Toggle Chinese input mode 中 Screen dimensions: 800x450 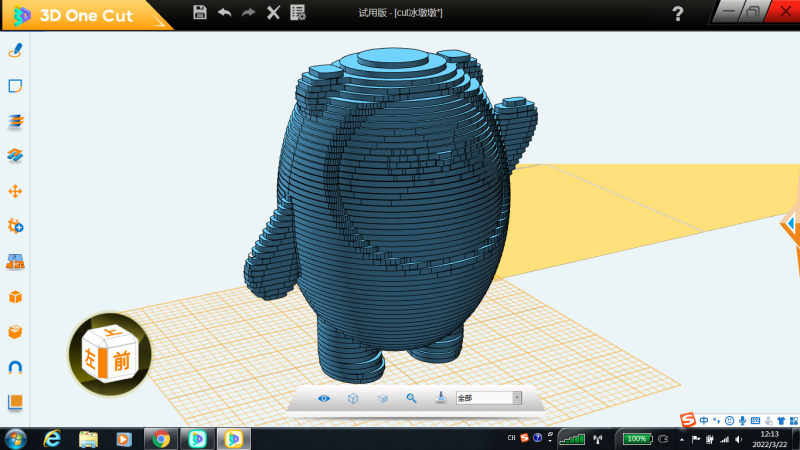(704, 420)
